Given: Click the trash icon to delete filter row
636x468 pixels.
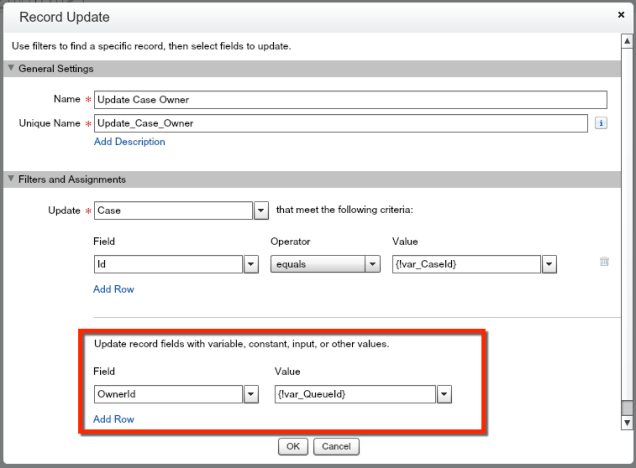Looking at the screenshot, I should pyautogui.click(x=604, y=262).
